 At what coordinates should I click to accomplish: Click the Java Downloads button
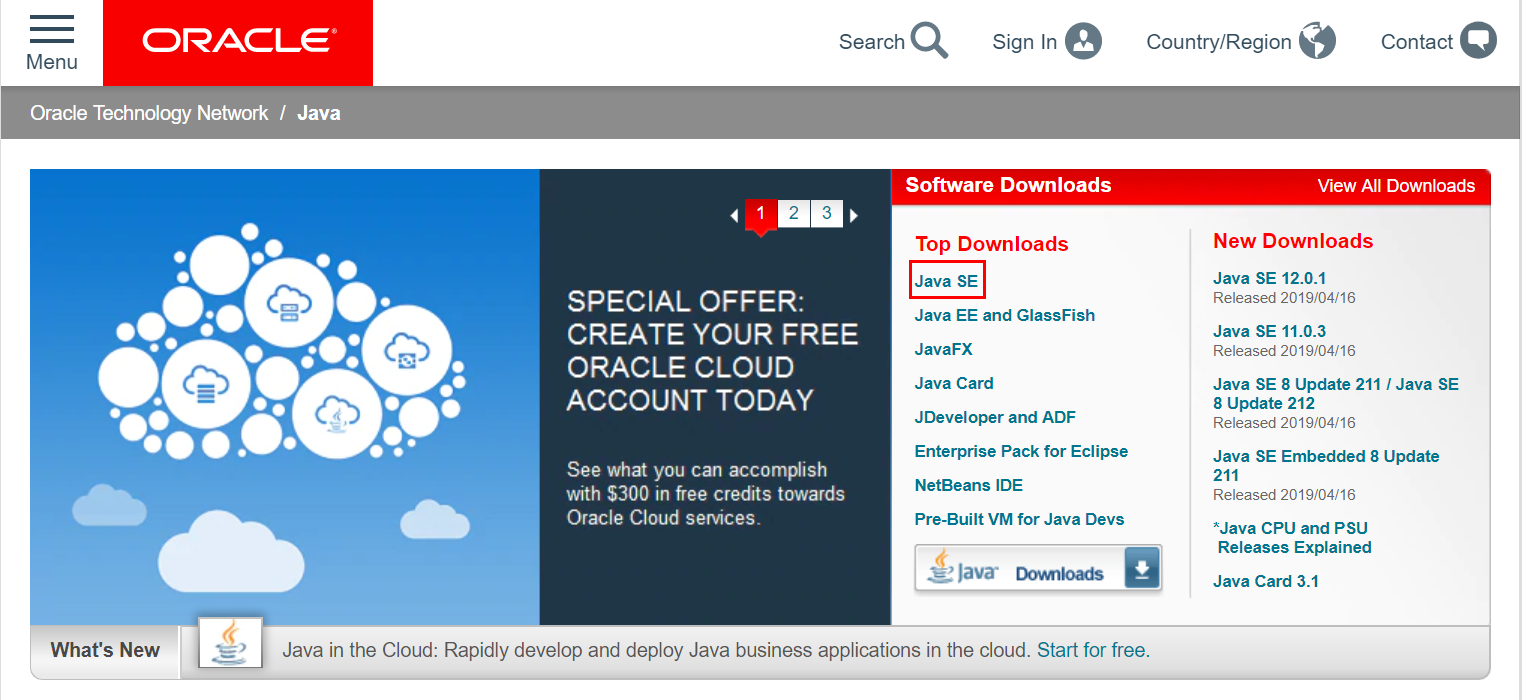pos(1038,569)
